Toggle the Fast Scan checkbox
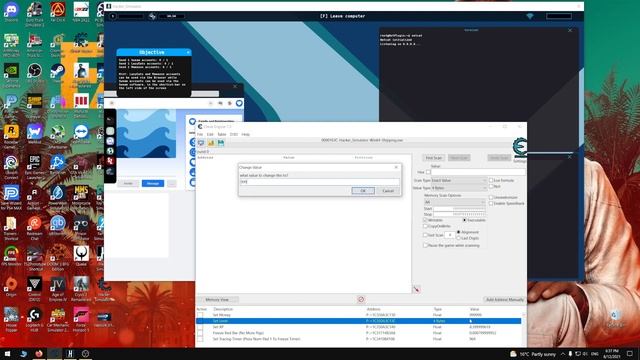 [x=425, y=235]
